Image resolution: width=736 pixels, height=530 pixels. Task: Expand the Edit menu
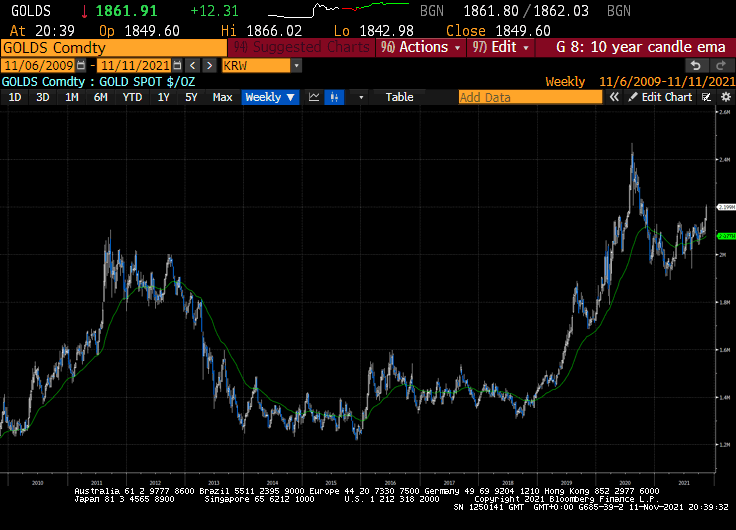coord(500,47)
